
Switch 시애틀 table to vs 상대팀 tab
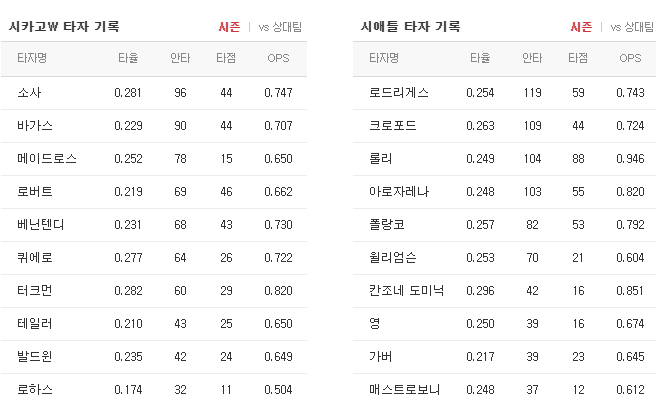point(632,27)
